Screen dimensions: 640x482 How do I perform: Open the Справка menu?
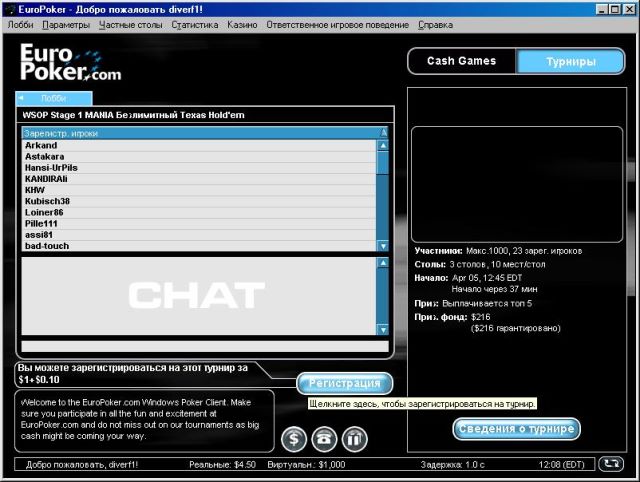[x=435, y=25]
